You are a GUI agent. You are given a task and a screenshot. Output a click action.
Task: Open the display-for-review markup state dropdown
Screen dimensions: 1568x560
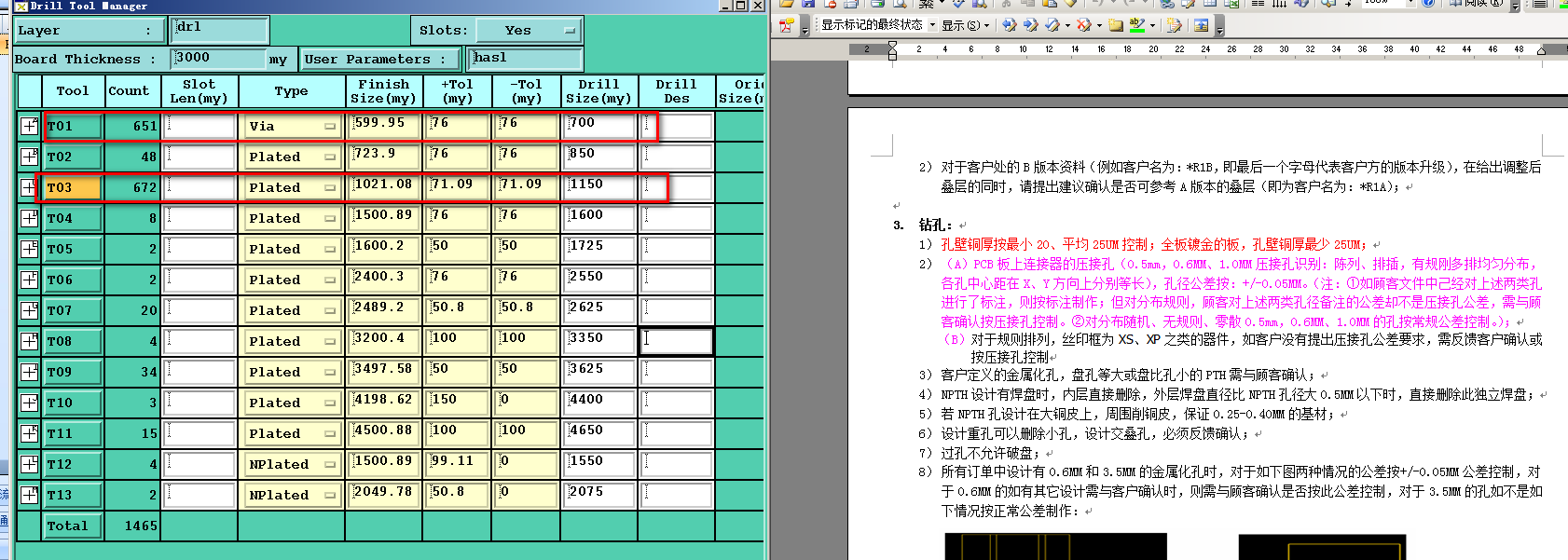coord(932,25)
